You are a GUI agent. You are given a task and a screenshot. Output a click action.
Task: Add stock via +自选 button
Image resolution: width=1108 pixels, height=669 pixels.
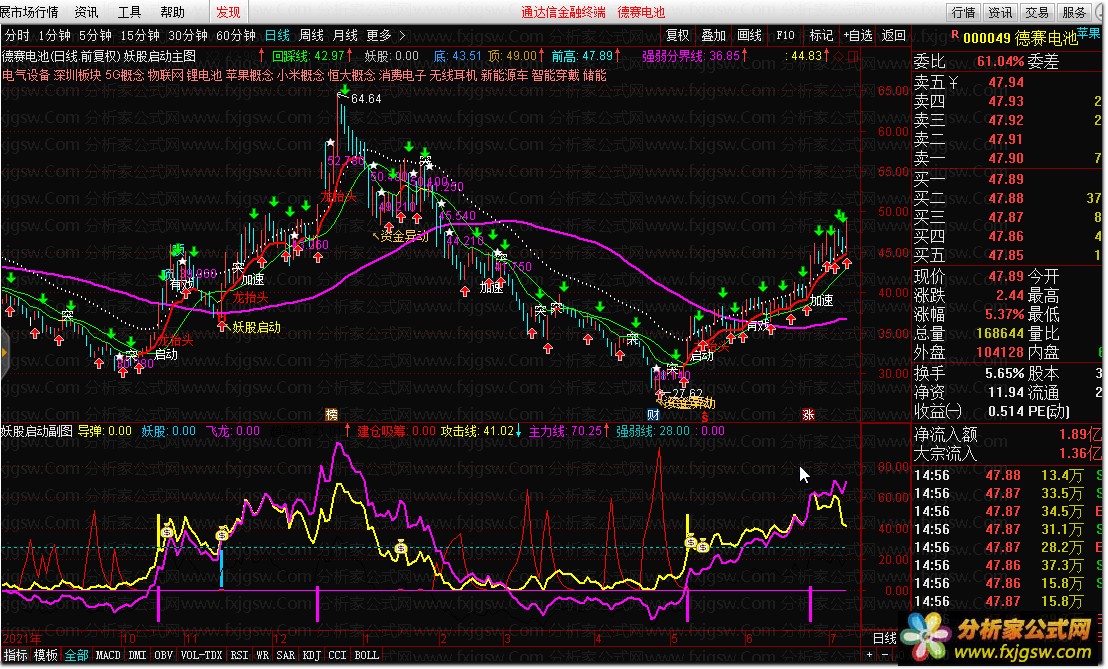858,35
